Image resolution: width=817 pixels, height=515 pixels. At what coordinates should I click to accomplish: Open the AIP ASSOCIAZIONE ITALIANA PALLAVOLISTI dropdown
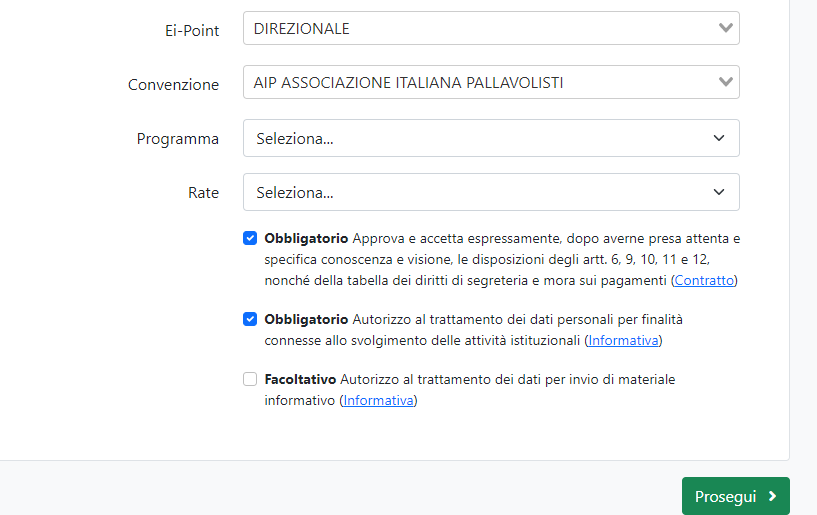[x=491, y=82]
